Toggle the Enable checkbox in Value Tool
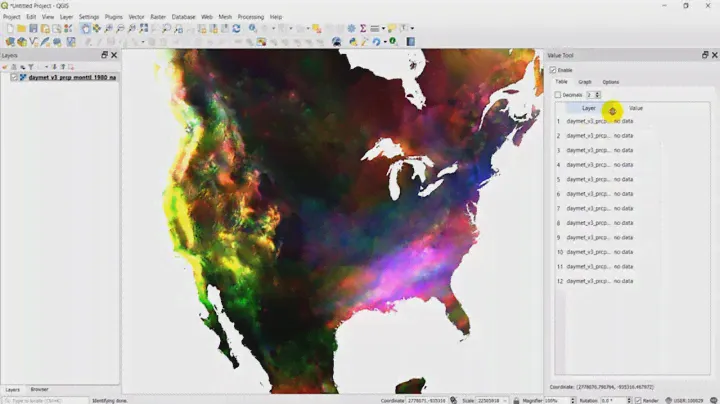The height and width of the screenshot is (404, 720). click(553, 70)
